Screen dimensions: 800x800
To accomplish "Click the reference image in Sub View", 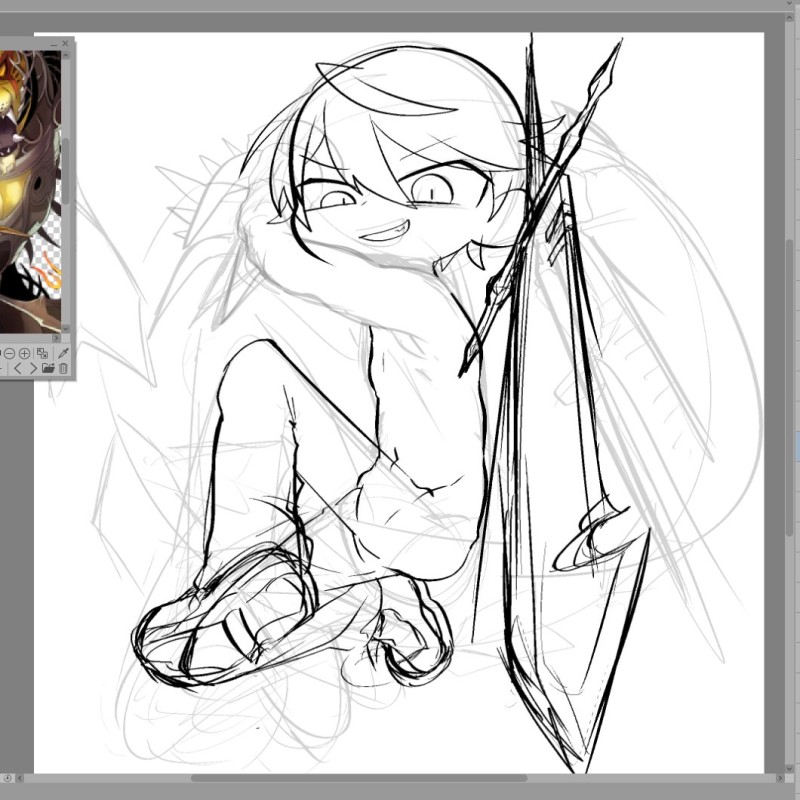I will coord(30,191).
